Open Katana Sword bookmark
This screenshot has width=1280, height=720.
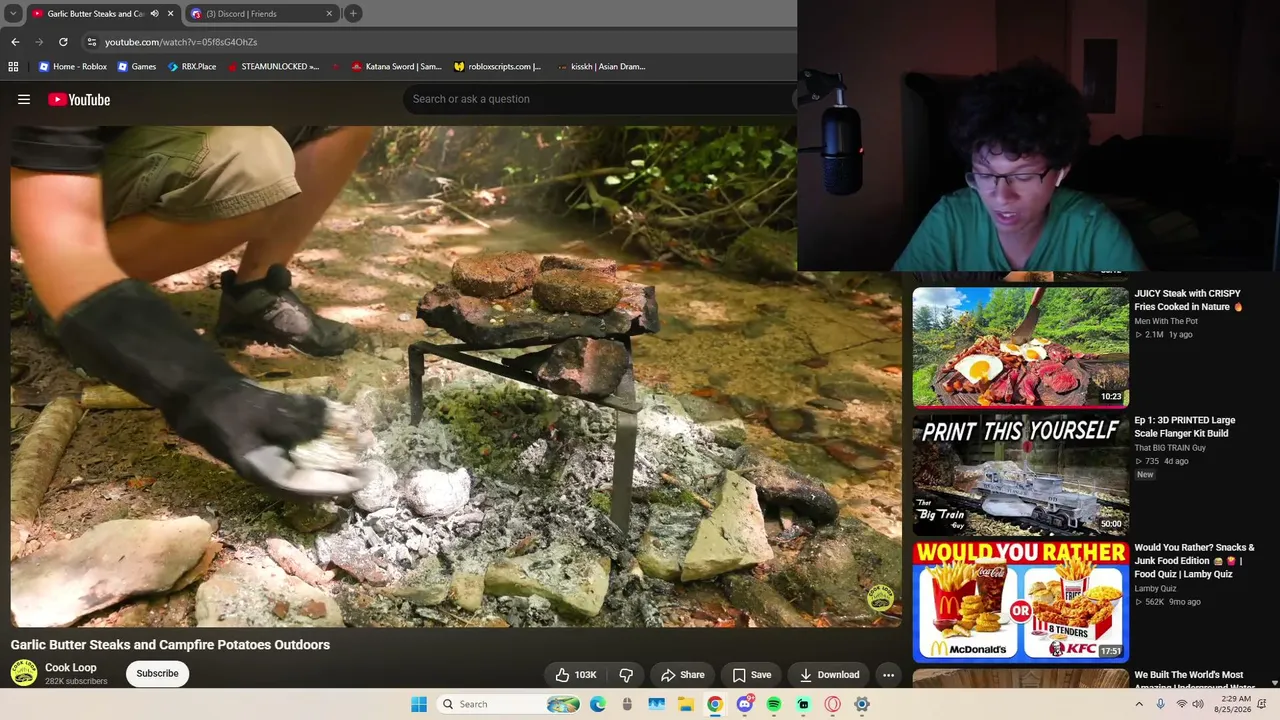(x=396, y=67)
